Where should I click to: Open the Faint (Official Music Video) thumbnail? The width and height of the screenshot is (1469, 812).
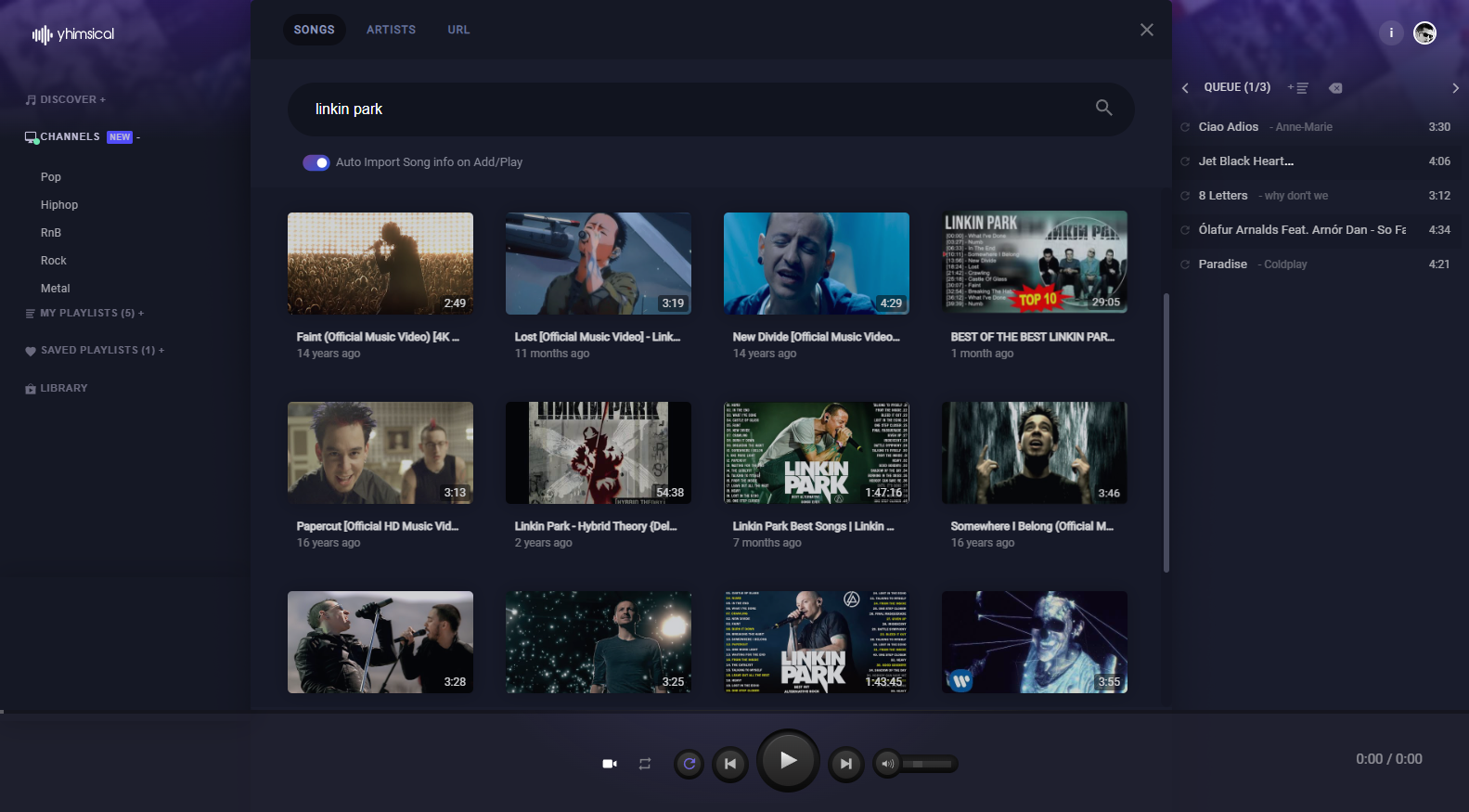click(x=380, y=264)
